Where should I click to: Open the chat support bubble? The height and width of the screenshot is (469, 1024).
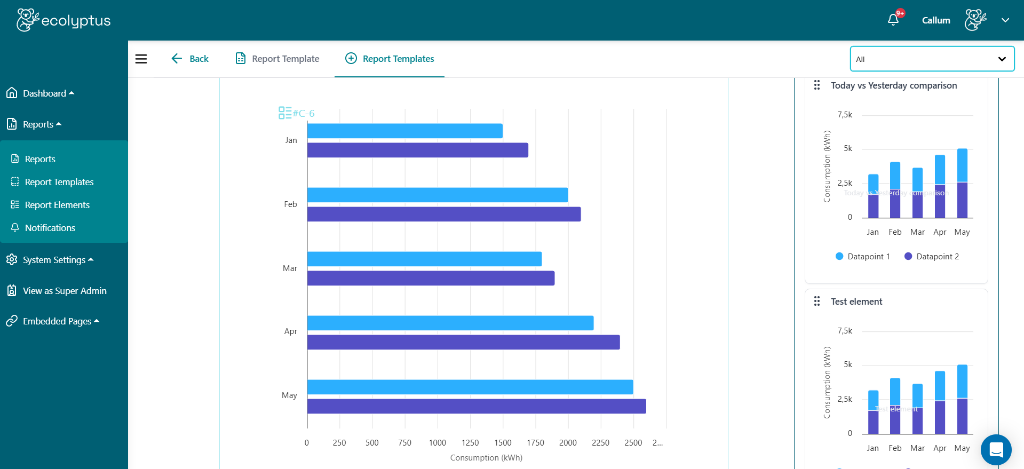(996, 450)
